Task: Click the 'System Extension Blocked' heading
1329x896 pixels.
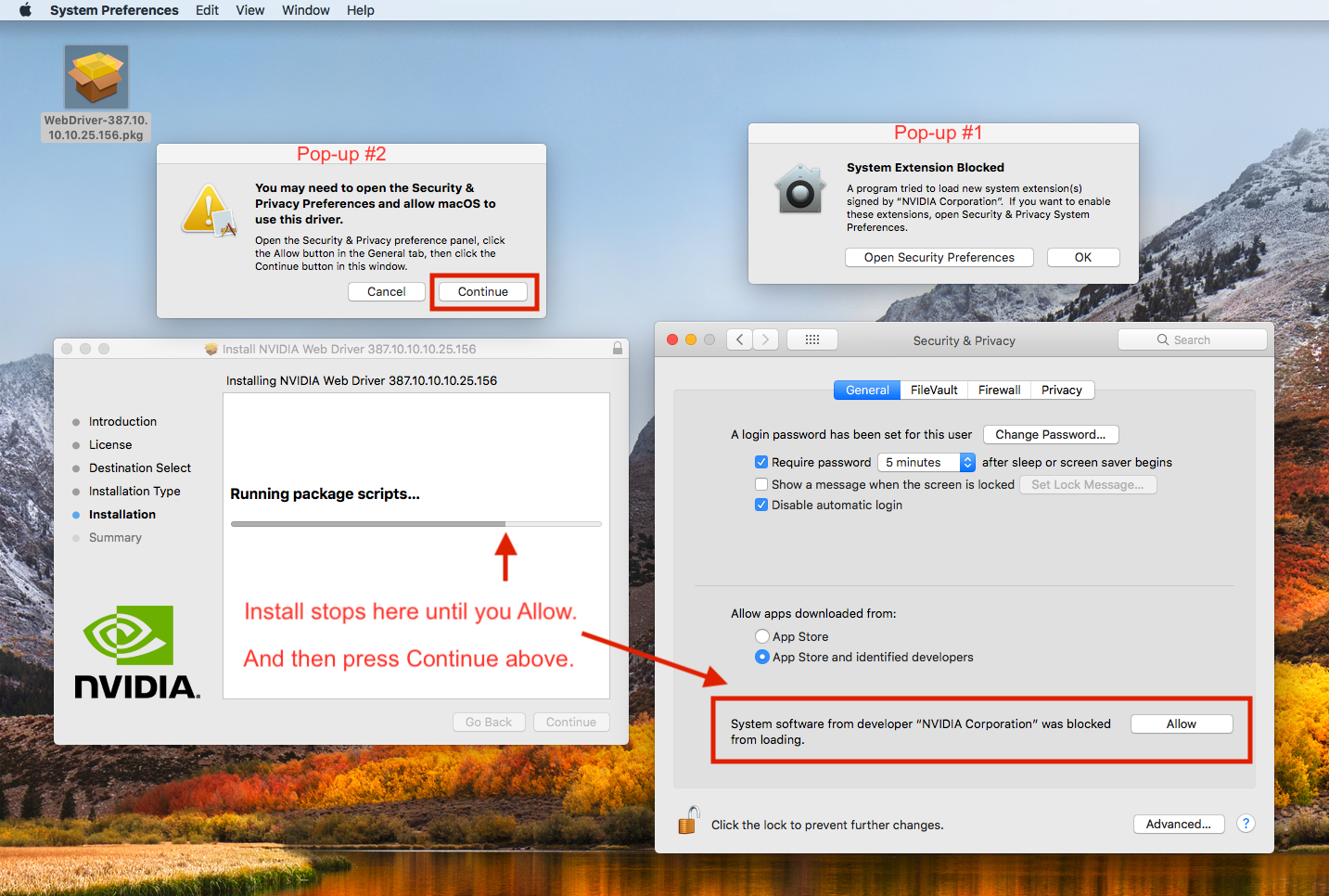Action: tap(926, 167)
